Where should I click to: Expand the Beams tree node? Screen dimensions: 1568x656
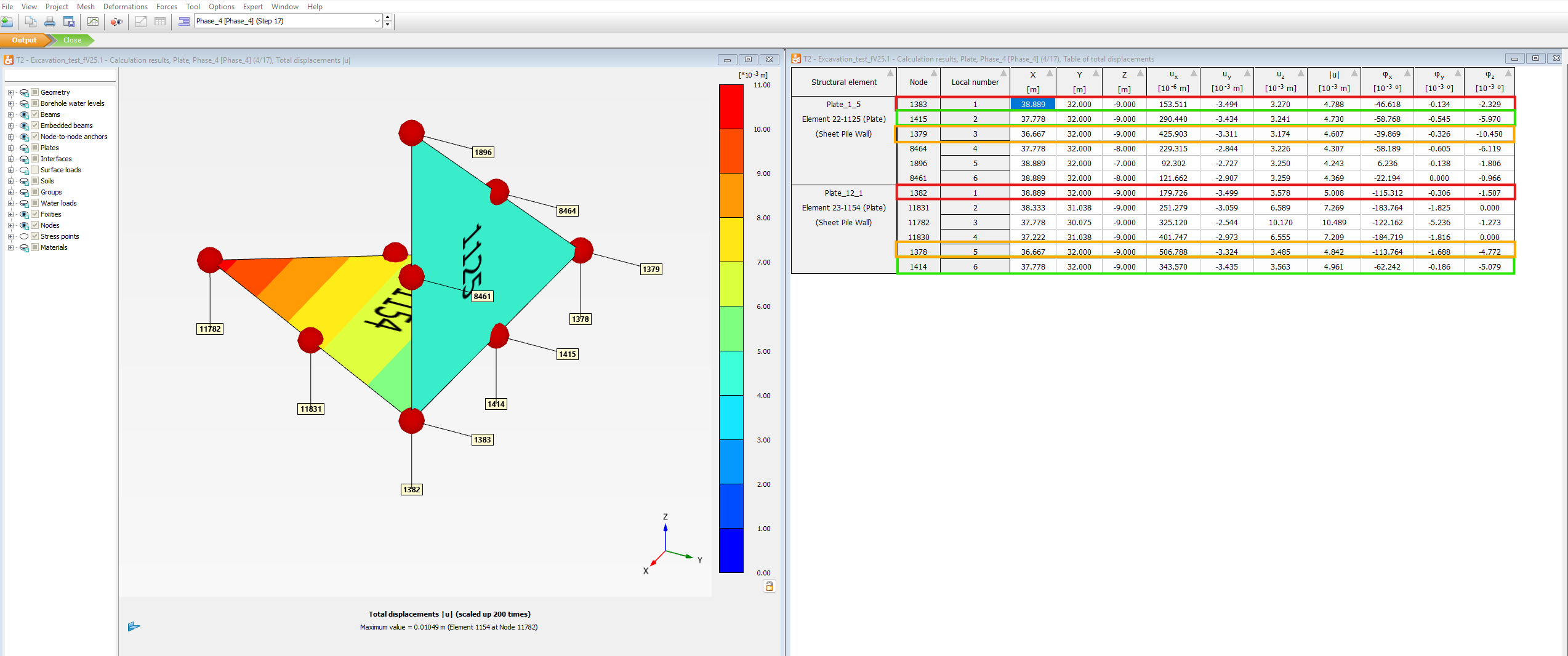(x=10, y=114)
